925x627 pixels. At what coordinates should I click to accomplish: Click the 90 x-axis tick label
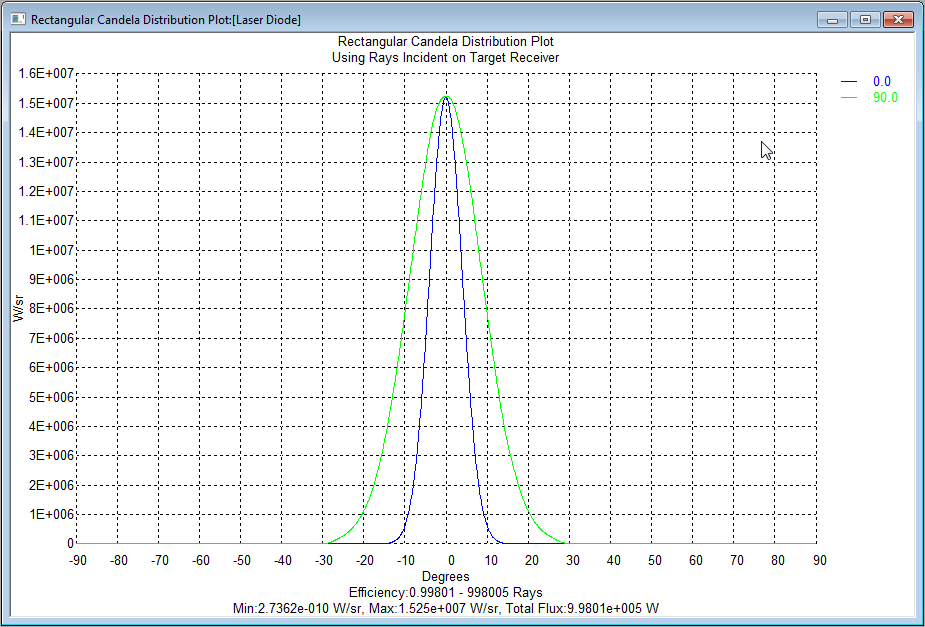[x=819, y=560]
